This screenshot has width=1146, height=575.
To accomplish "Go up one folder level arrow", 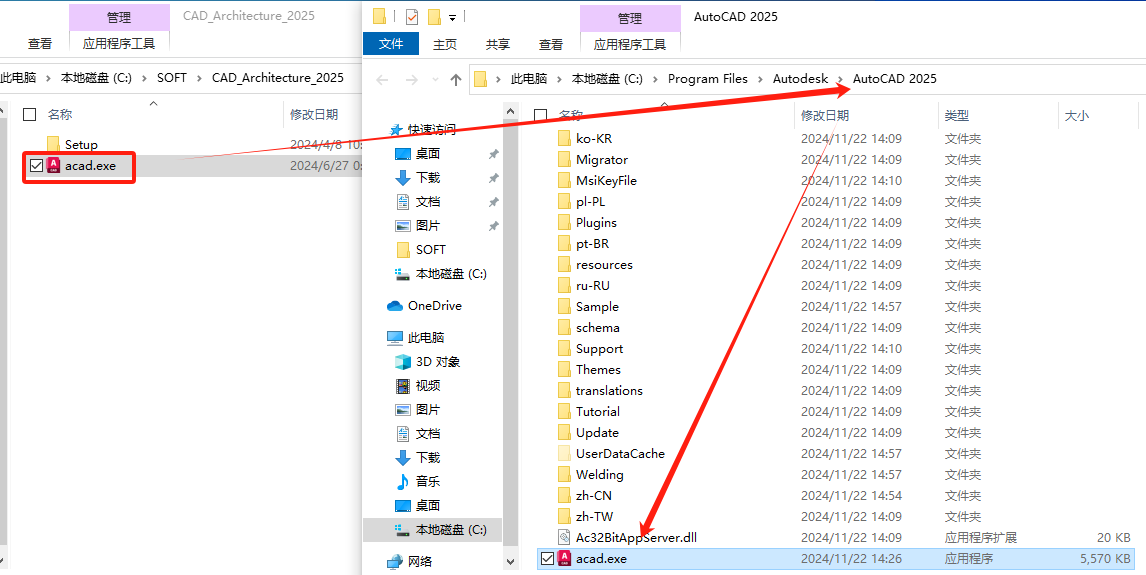I will (456, 80).
